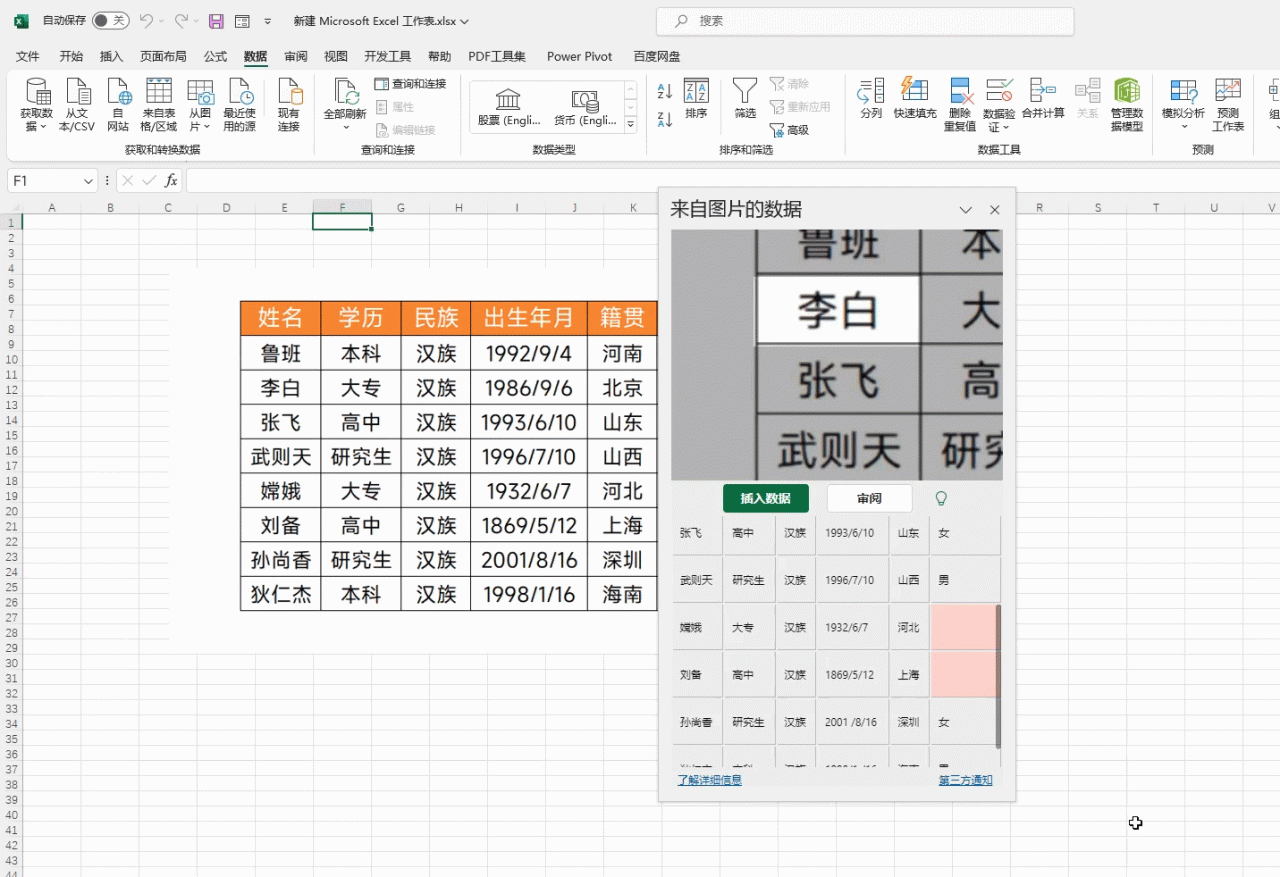This screenshot has width=1280, height=877.
Task: Save the workbook with the save icon
Action: [215, 21]
